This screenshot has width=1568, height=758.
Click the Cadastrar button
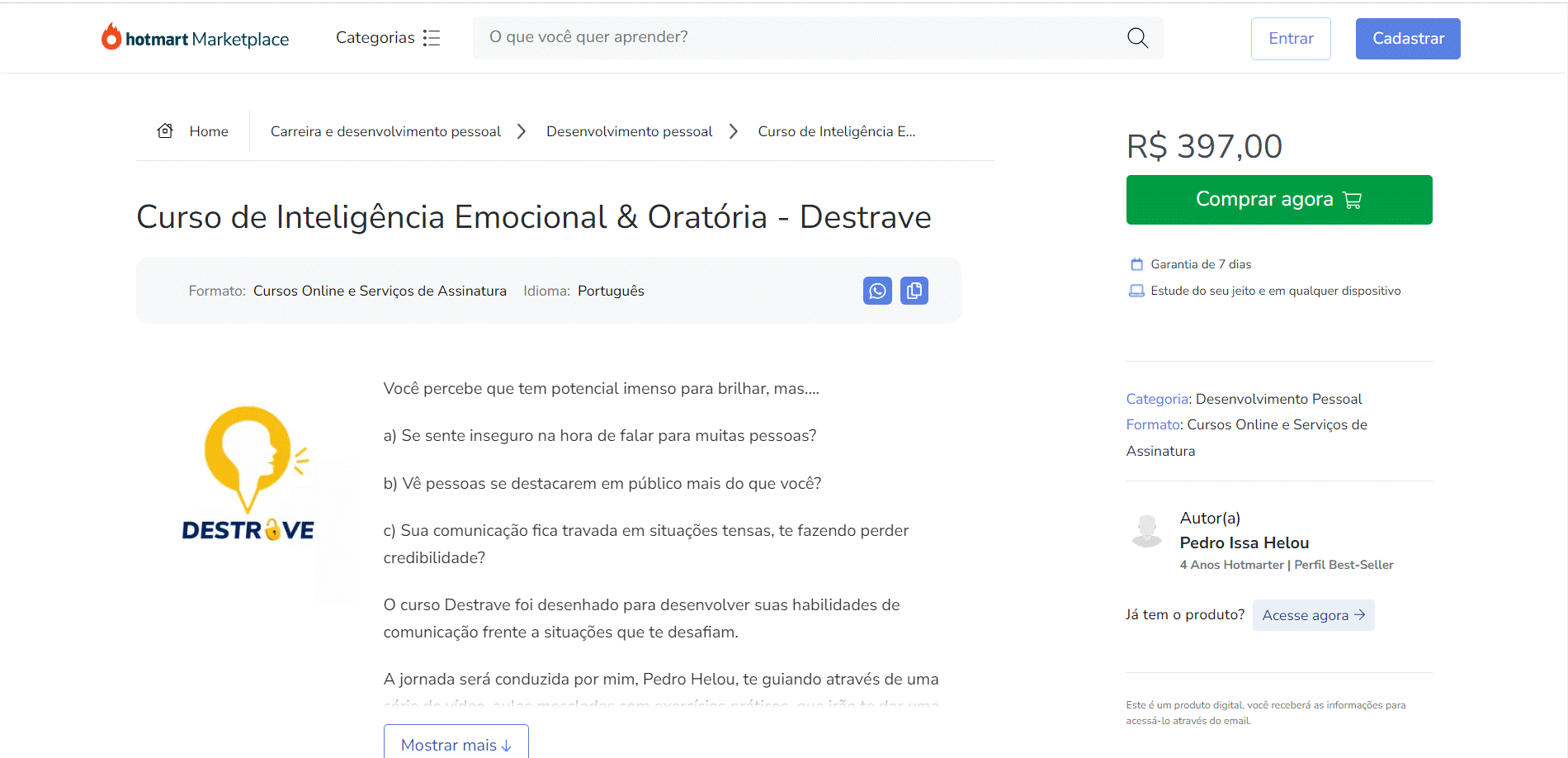[x=1408, y=39]
